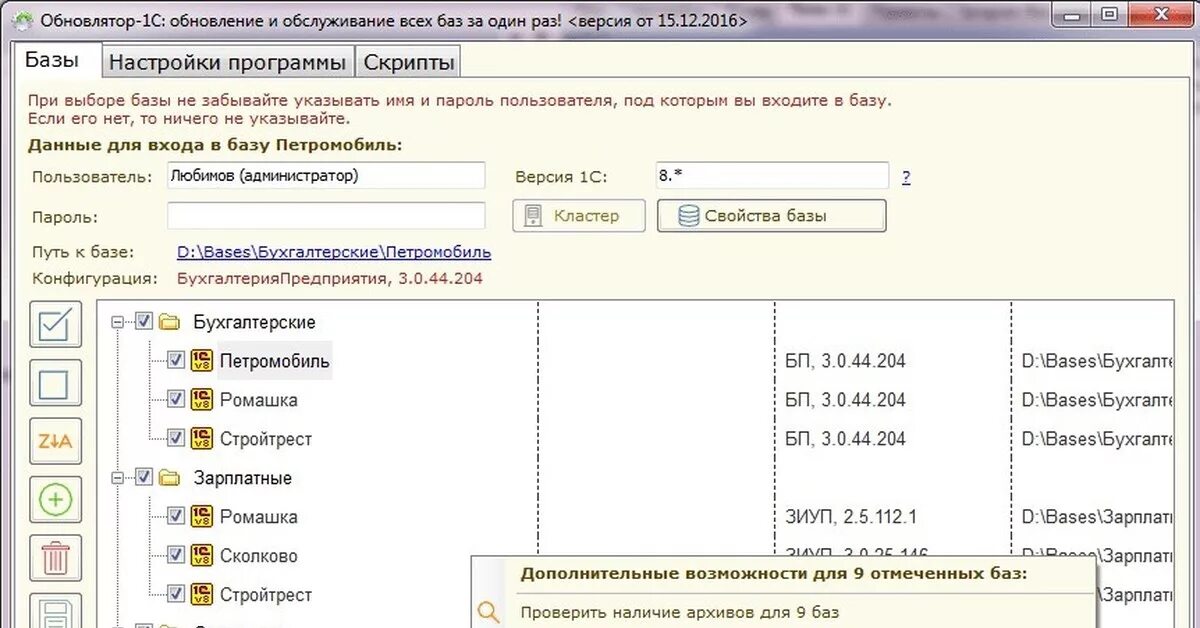Click the Кластер button
This screenshot has height=628, width=1200.
pos(579,216)
